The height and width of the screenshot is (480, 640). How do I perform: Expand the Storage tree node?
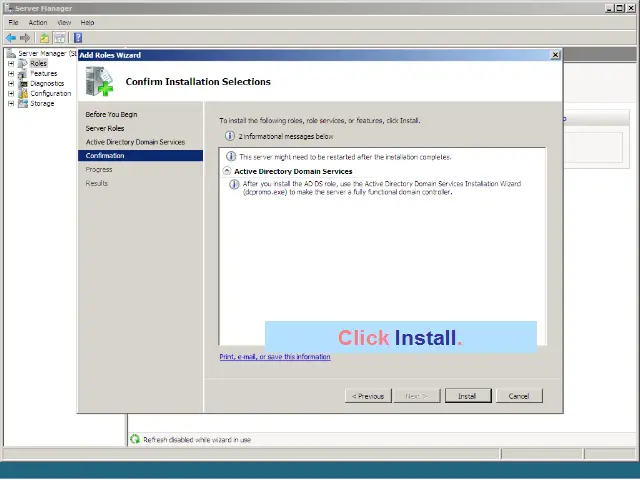point(11,104)
